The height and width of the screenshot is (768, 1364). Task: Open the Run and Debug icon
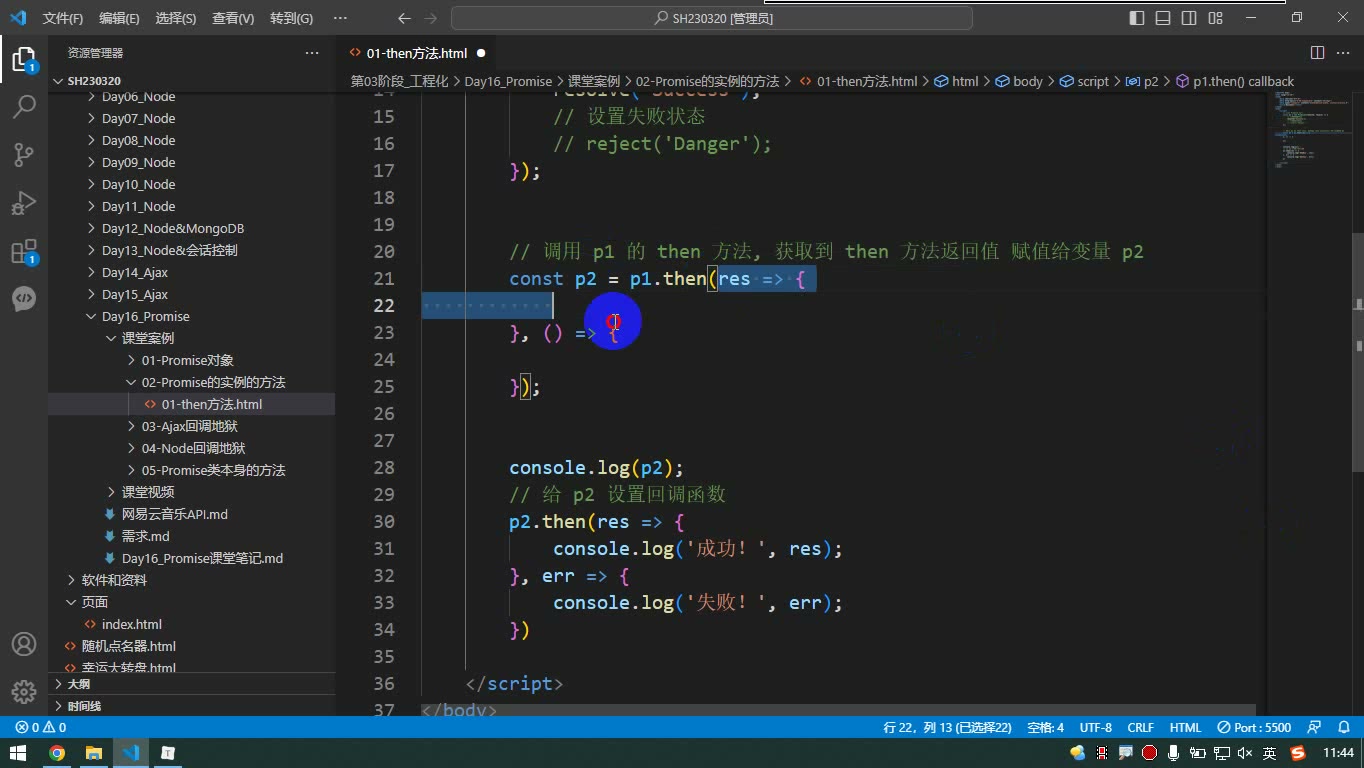[x=24, y=202]
